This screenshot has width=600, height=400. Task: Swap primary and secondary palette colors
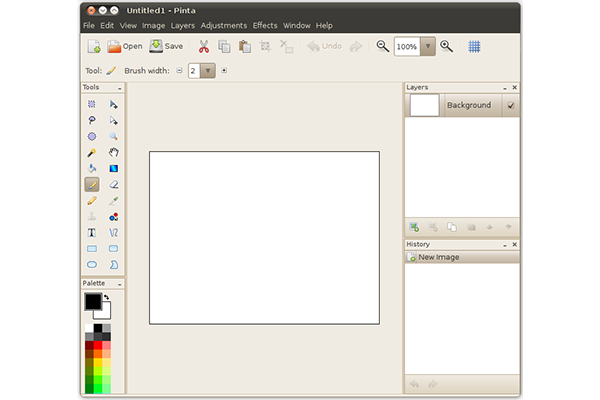pyautogui.click(x=106, y=297)
